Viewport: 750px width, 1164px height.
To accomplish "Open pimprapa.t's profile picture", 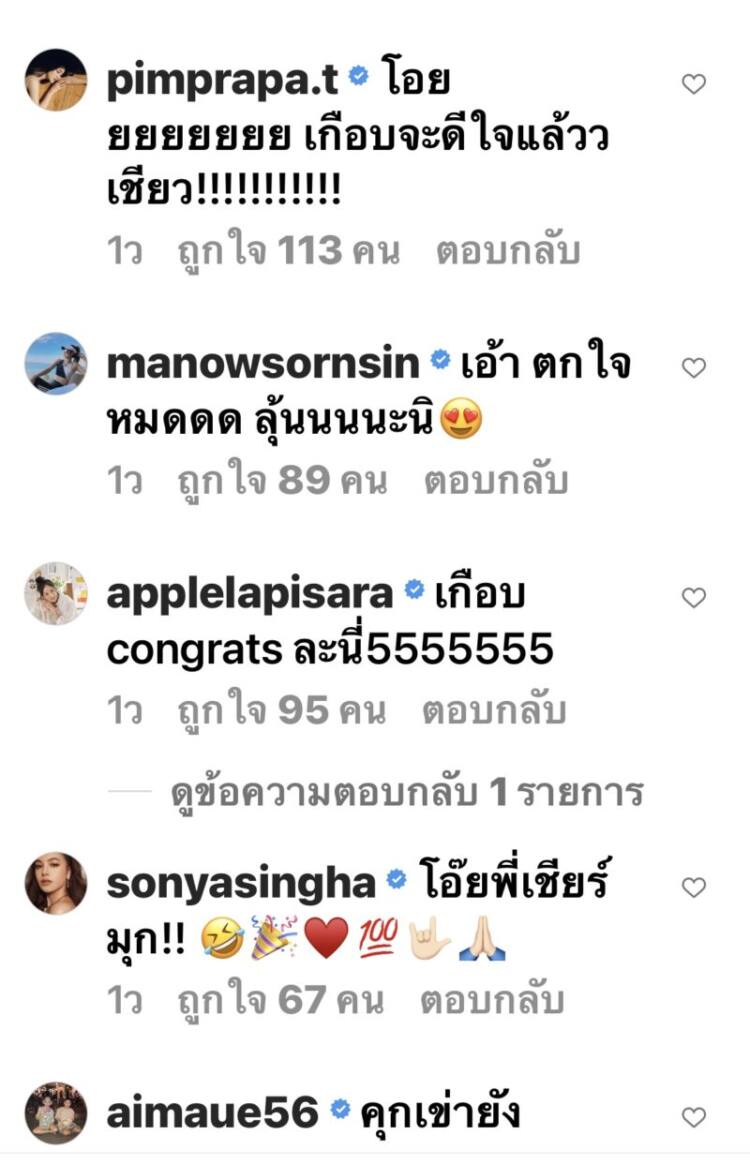I will (x=56, y=80).
